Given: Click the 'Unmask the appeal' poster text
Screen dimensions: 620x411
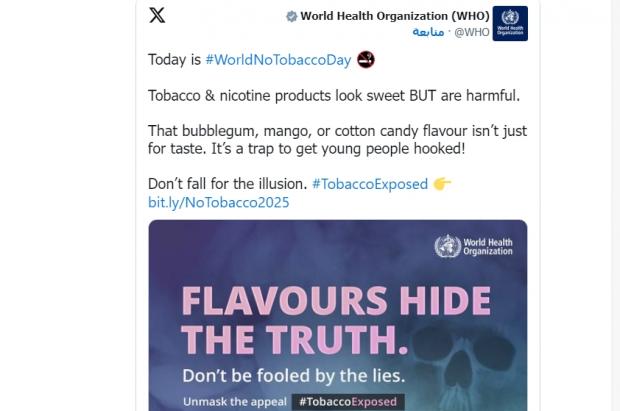Looking at the screenshot, I should [235, 402].
